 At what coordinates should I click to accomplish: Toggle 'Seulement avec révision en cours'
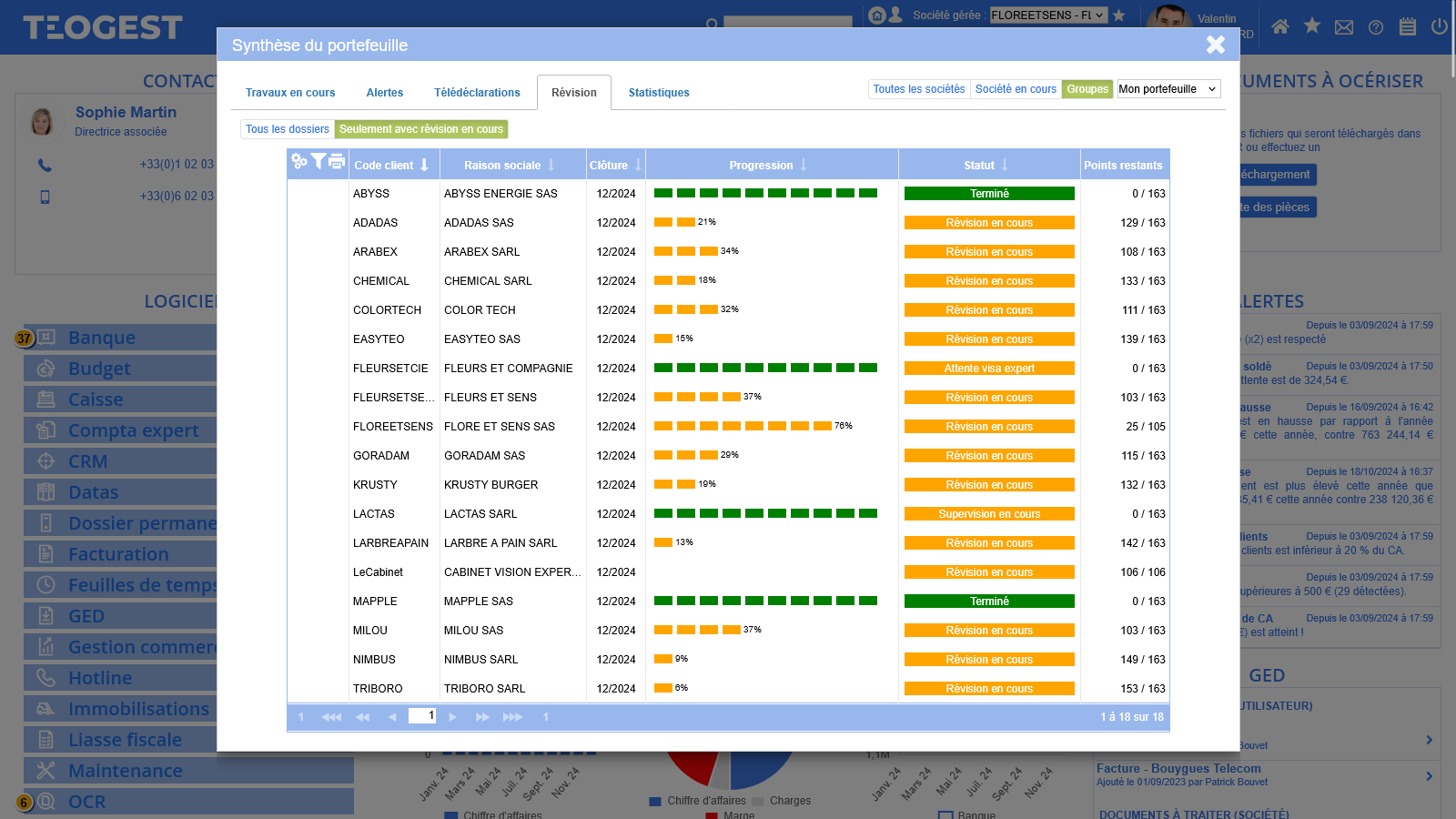(x=421, y=129)
